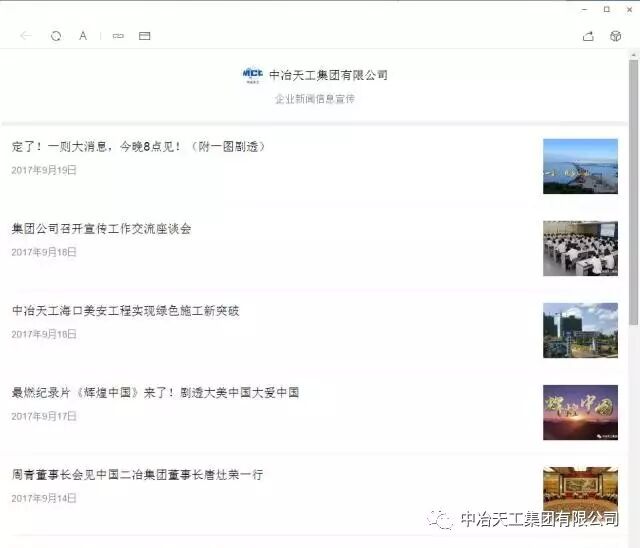
Task: Click the bridge thumbnail of first article
Action: 580,166
